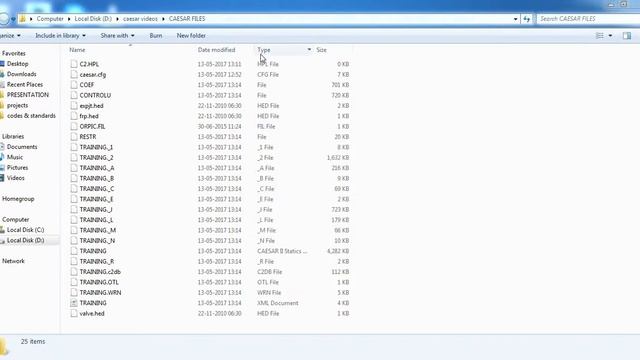The height and width of the screenshot is (360, 640).
Task: Click the ORPIC.FIL file icon
Action: 74,126
